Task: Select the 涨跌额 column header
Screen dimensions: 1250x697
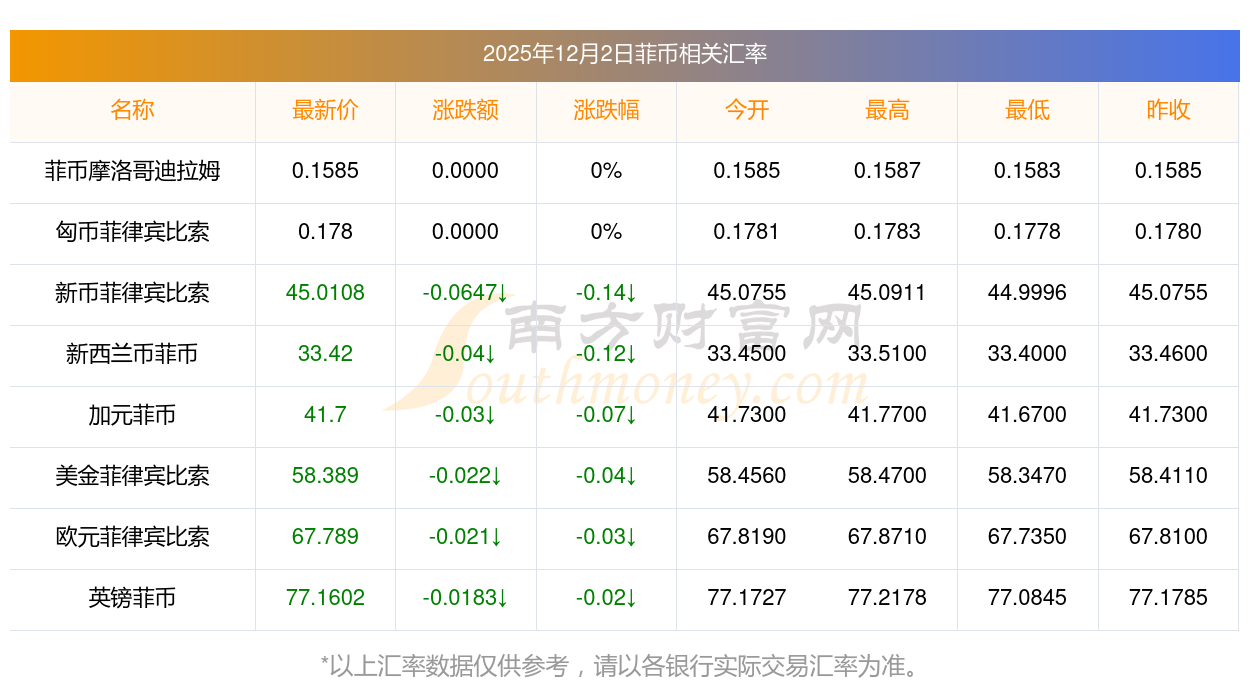Action: pyautogui.click(x=466, y=110)
